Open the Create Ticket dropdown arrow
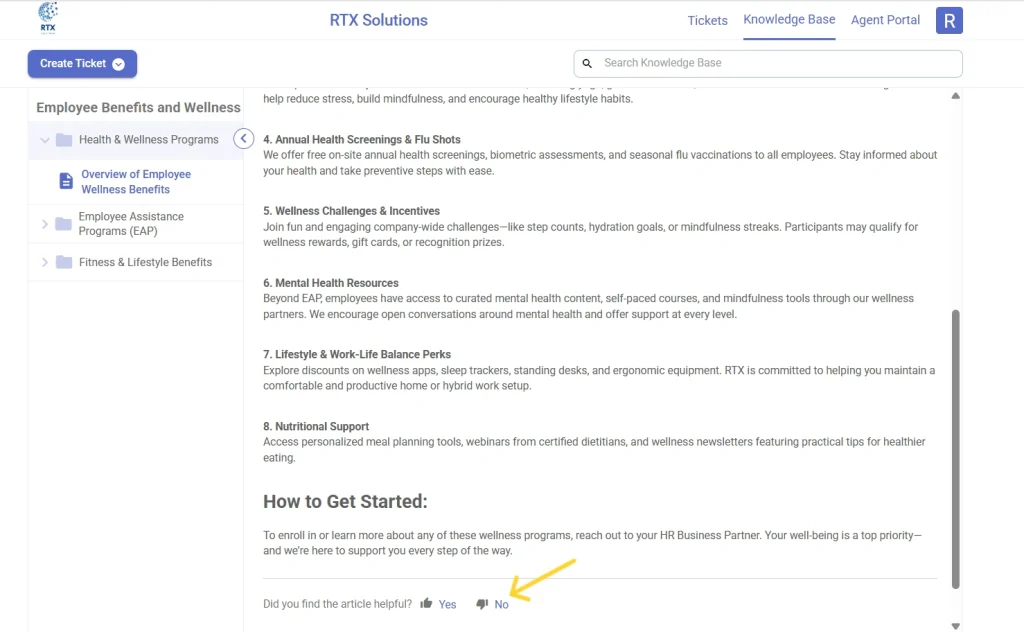This screenshot has height=632, width=1024. [118, 64]
